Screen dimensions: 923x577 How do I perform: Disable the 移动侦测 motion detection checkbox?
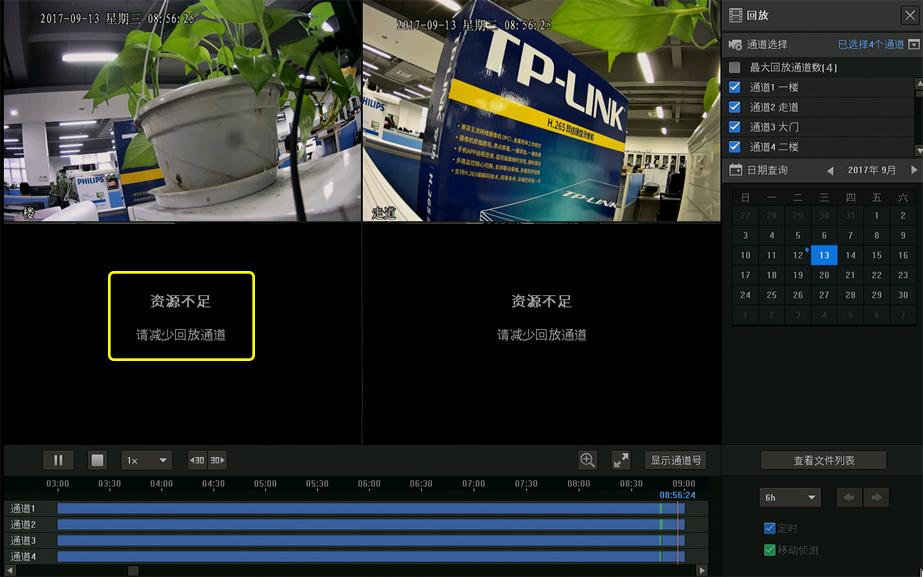coord(768,550)
